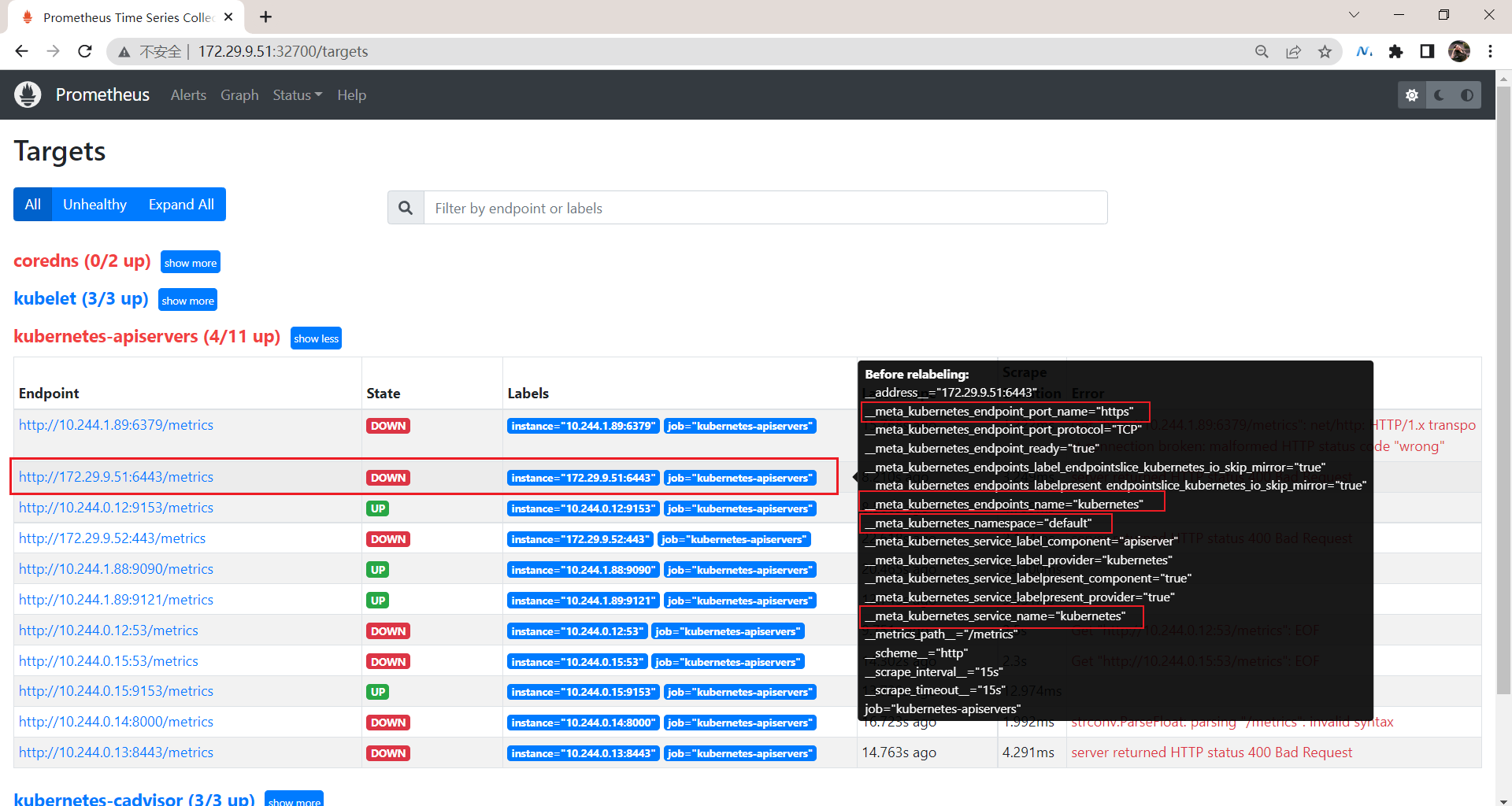Open endpoint http://172.29.9.51:6443/metrics
The width and height of the screenshot is (1512, 806).
116,476
